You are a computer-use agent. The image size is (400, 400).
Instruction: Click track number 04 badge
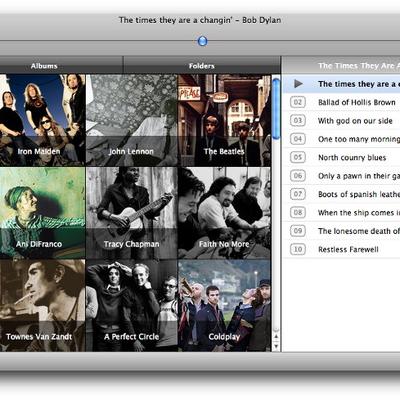click(298, 139)
